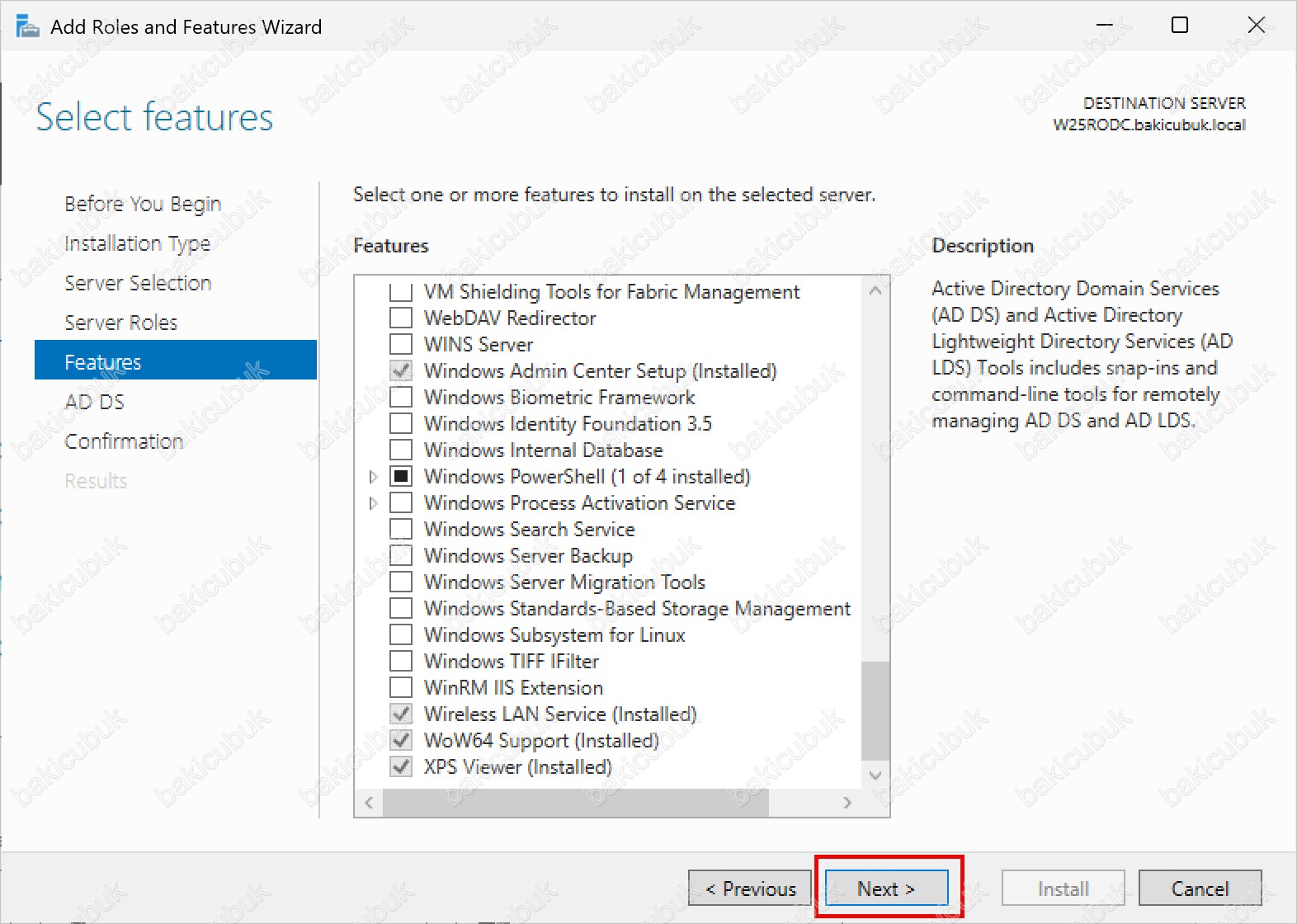
Task: Select the XPS Viewer (Installed) row
Action: [x=517, y=766]
